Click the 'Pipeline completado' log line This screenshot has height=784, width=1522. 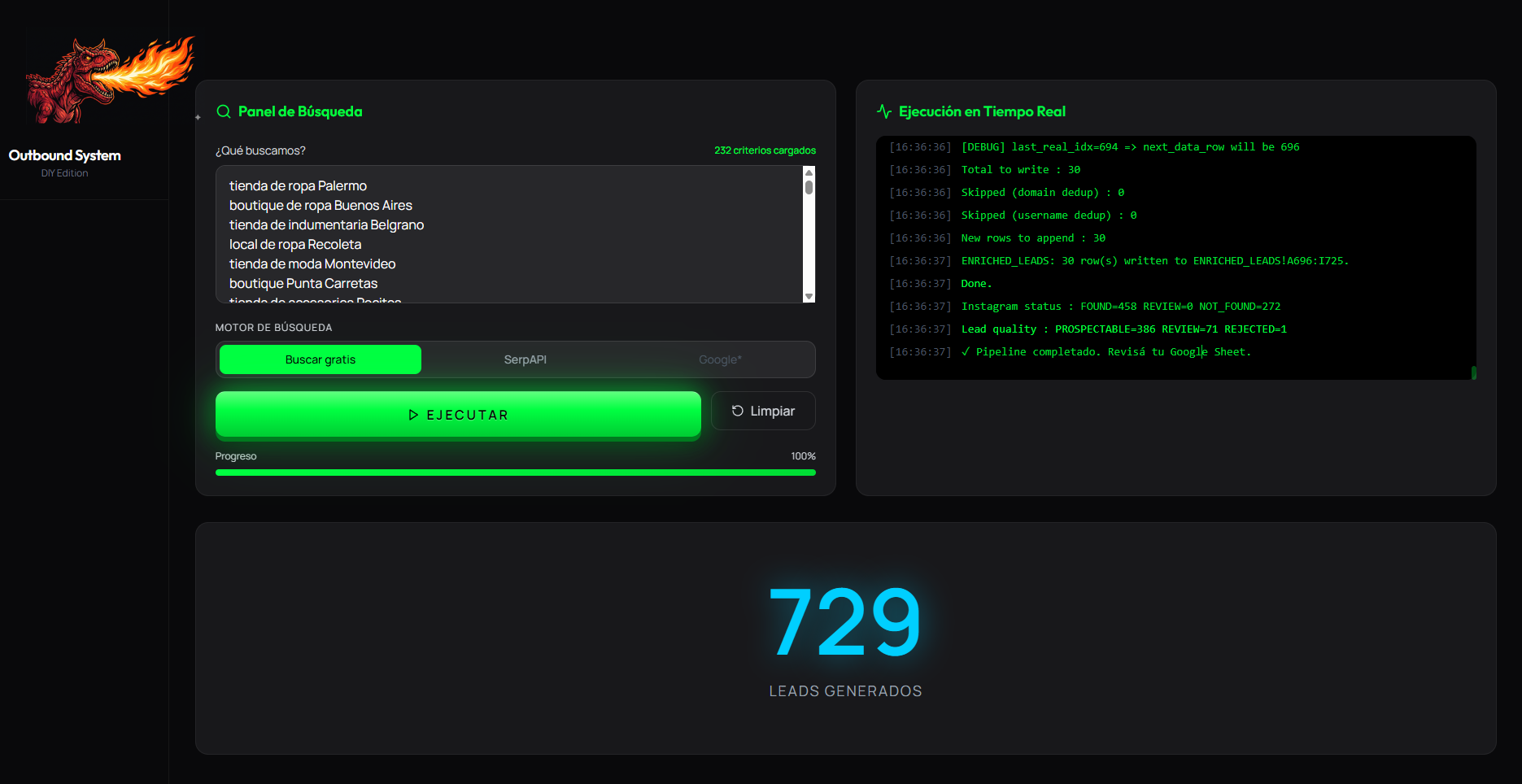(x=1106, y=352)
